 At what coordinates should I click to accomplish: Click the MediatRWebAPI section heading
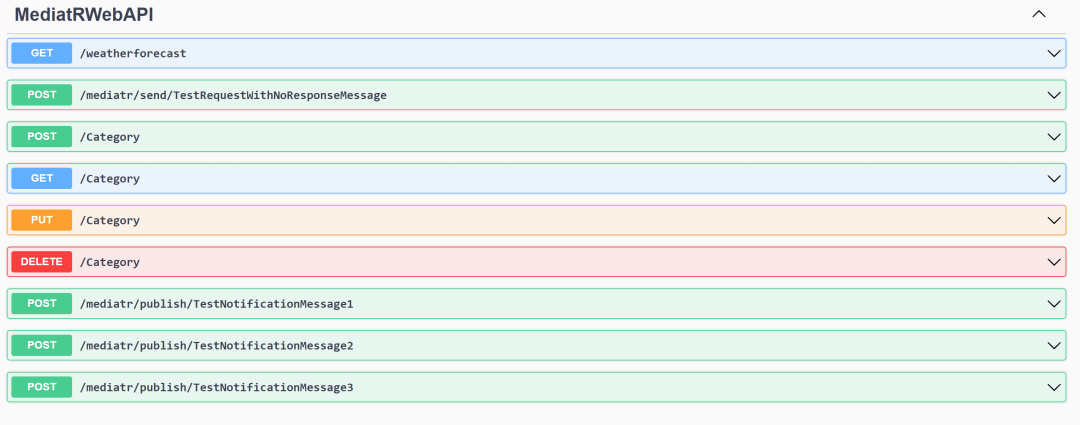(84, 15)
